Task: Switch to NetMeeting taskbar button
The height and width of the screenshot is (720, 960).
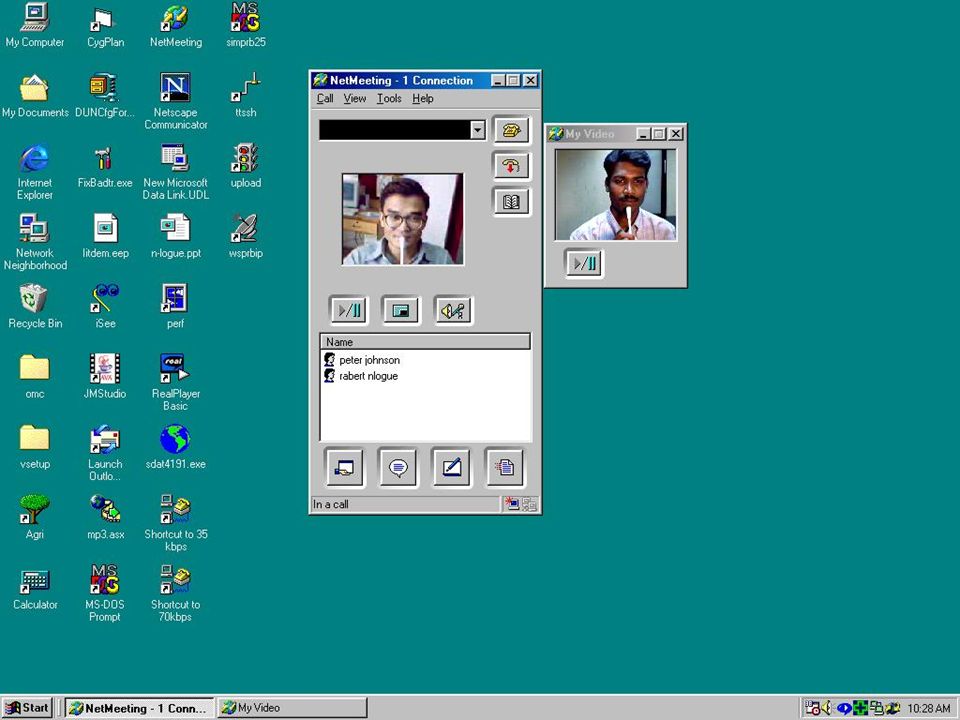Action: (x=140, y=708)
